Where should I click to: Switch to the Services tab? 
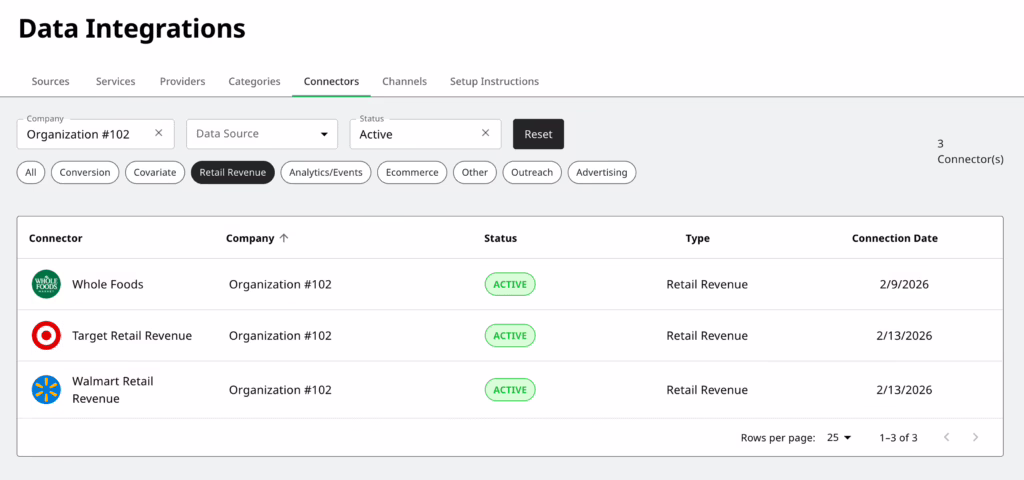coord(116,82)
